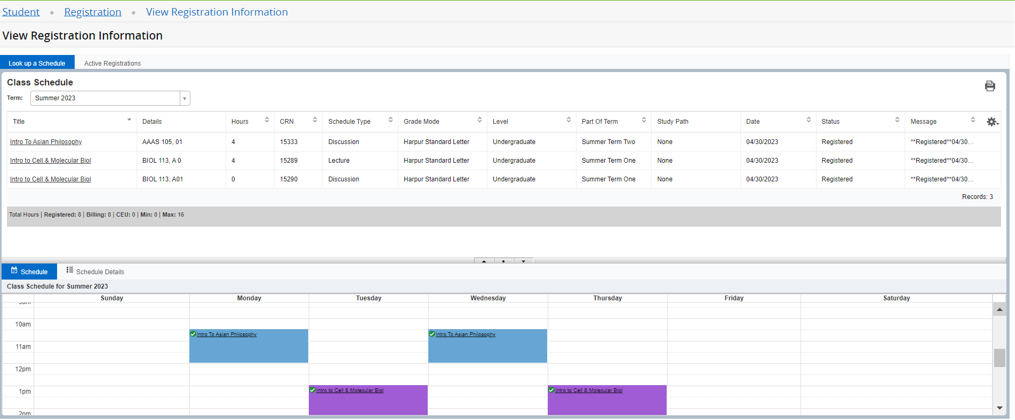Click the Thursday Intro to Cell & Molecular Biol block
The image size is (1015, 420).
(x=607, y=400)
